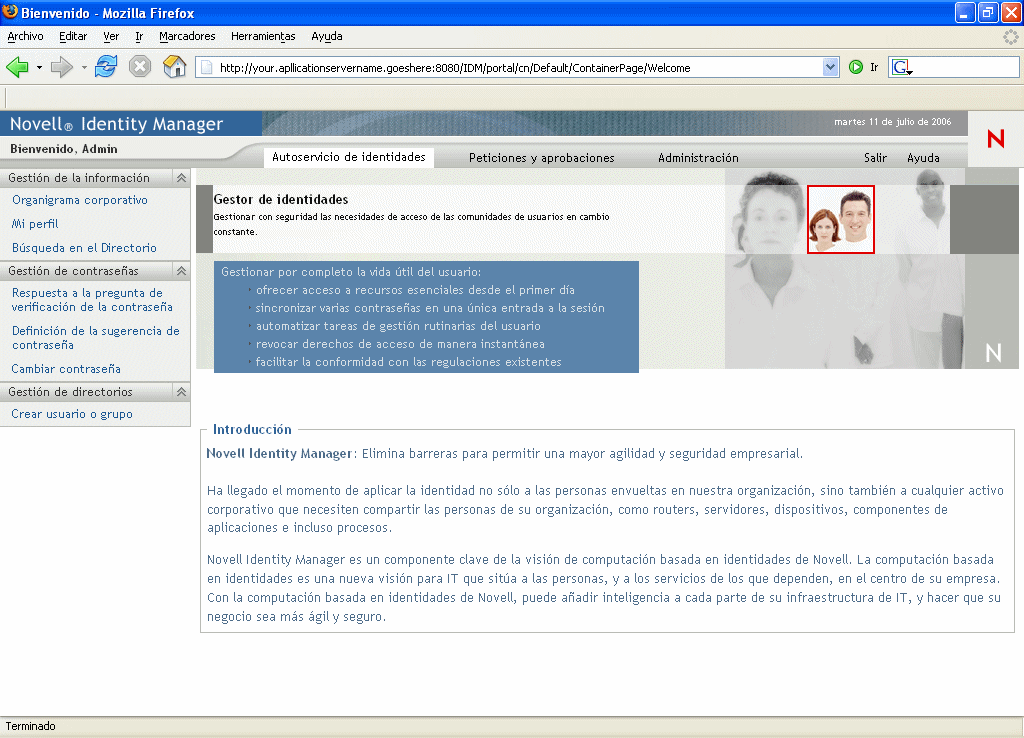This screenshot has width=1024, height=738.
Task: Click the Ir label beside Go button
Action: pos(874,67)
